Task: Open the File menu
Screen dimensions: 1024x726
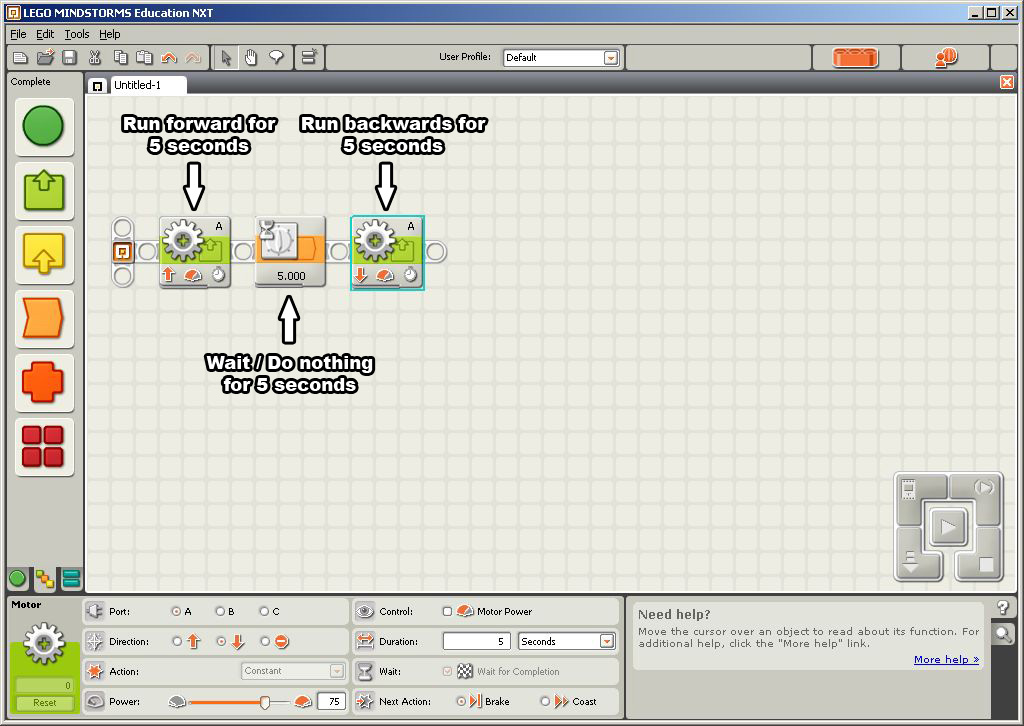Action: pyautogui.click(x=18, y=34)
